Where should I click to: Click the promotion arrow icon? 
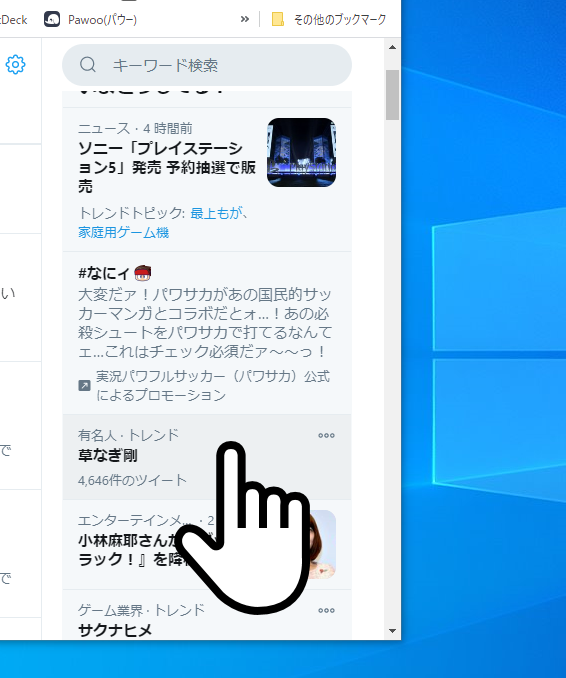click(x=84, y=385)
